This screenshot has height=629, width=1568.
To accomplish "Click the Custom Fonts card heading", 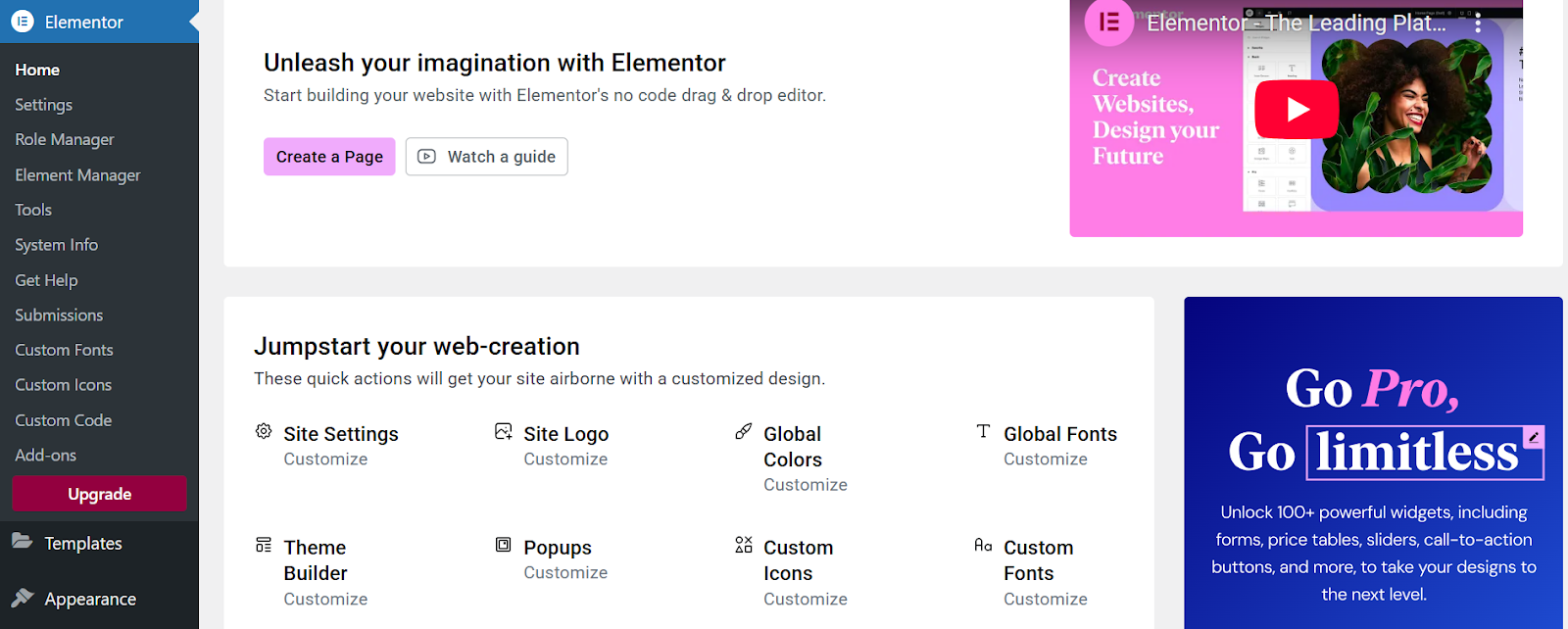I will pos(1039,560).
